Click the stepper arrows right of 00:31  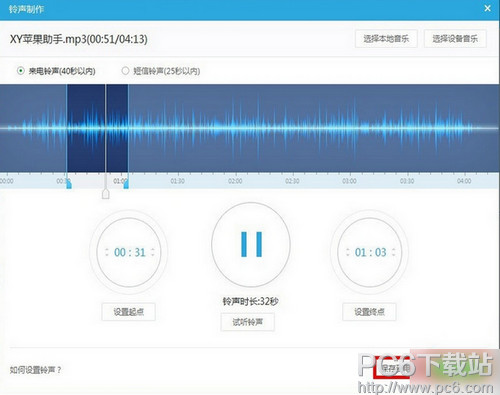click(x=153, y=252)
